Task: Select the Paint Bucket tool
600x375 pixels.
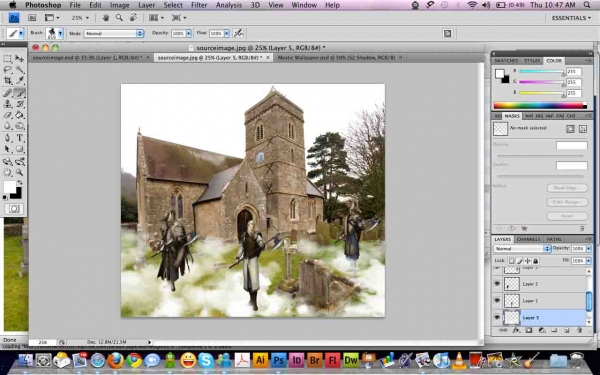Action: coord(20,115)
